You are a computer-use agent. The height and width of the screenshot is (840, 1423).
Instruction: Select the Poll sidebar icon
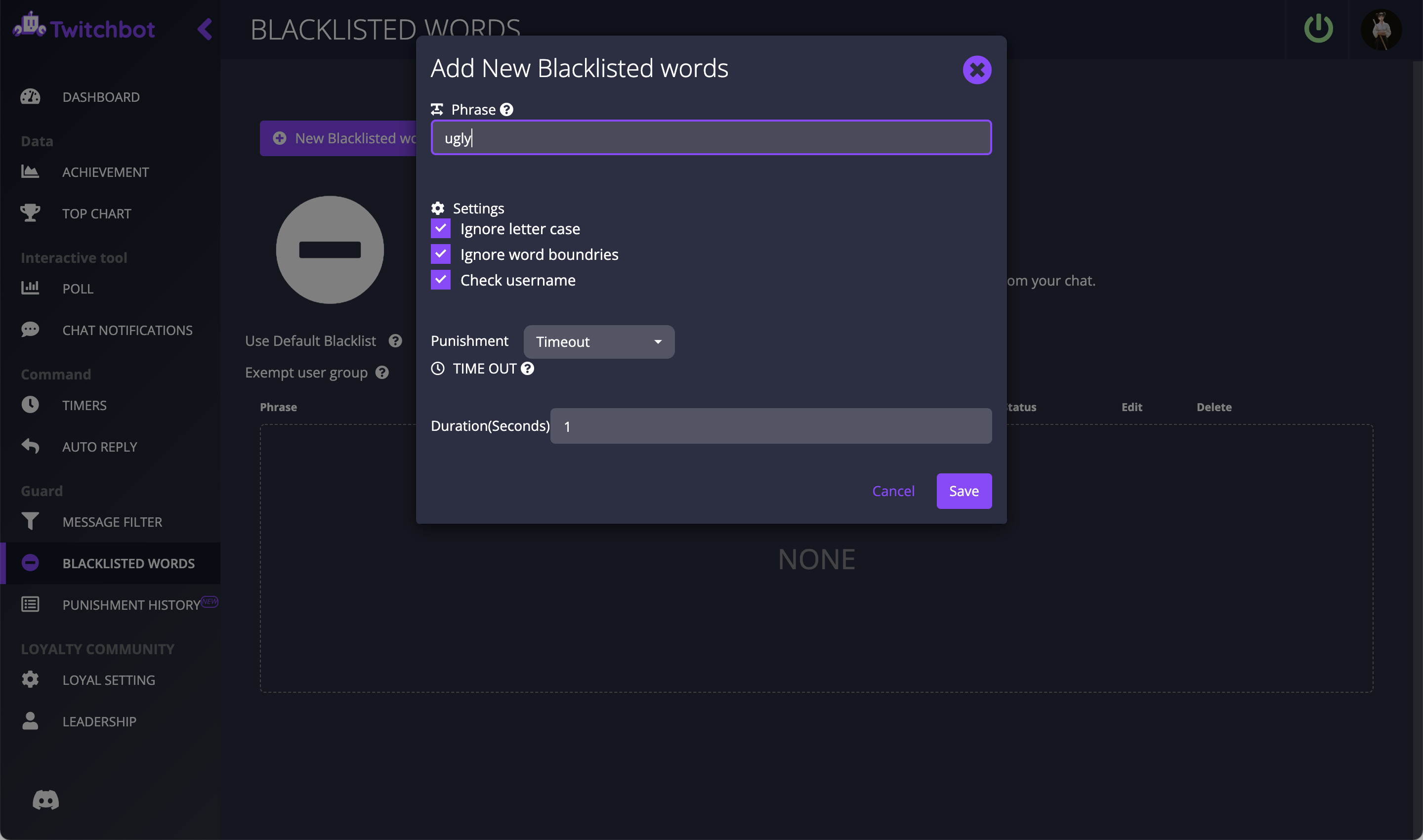coord(30,288)
